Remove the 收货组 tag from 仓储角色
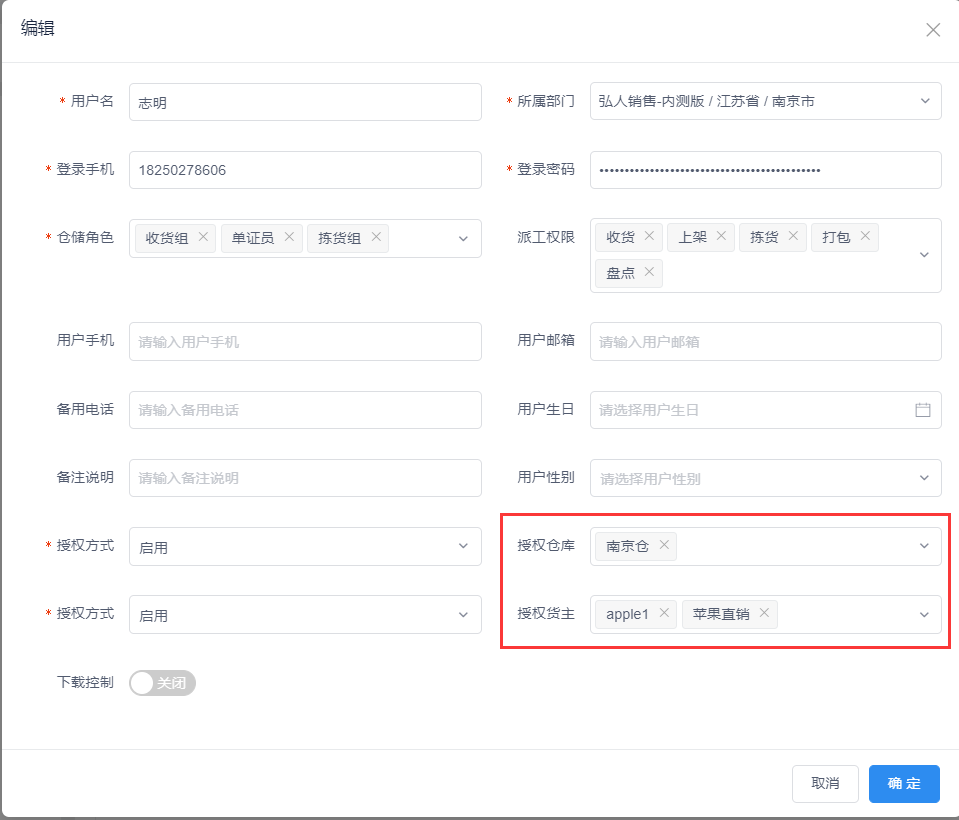 (203, 237)
